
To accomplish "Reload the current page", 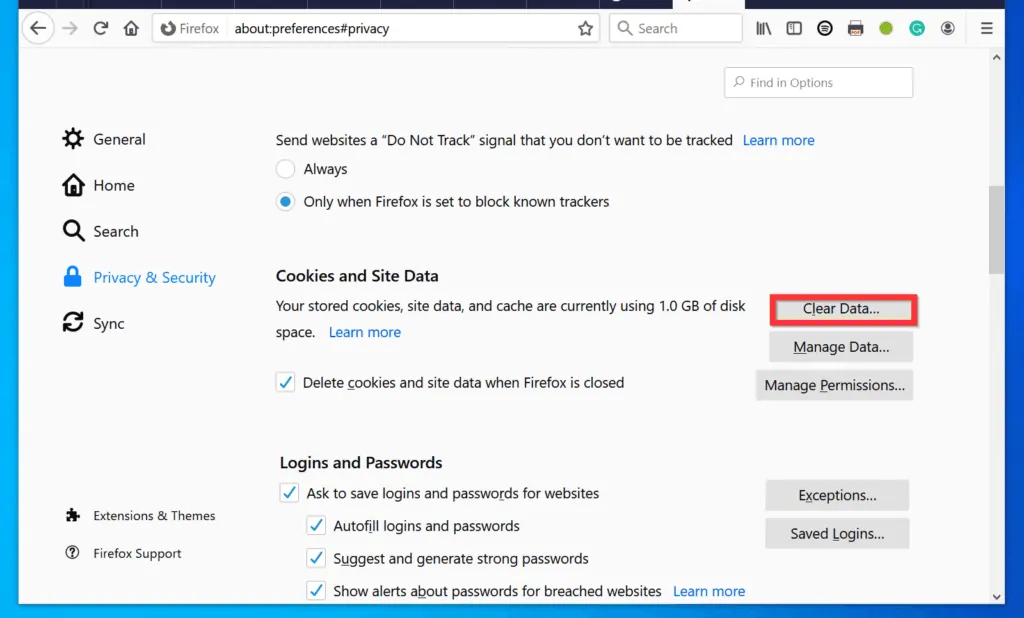I will click(x=100, y=28).
